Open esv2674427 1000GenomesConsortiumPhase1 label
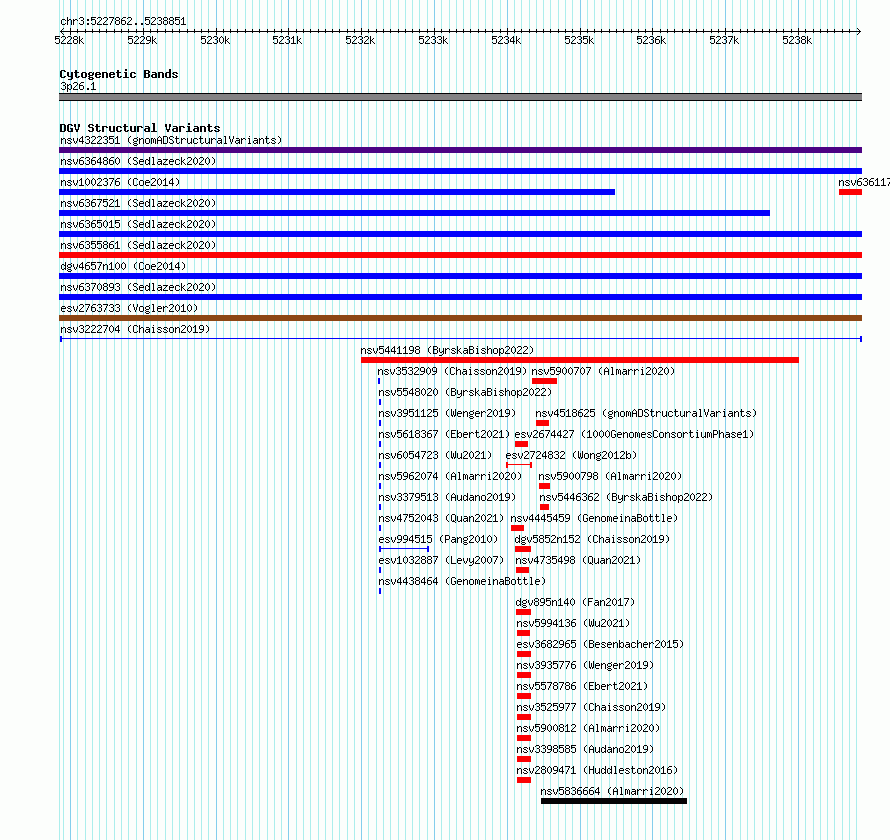 pyautogui.click(x=634, y=434)
